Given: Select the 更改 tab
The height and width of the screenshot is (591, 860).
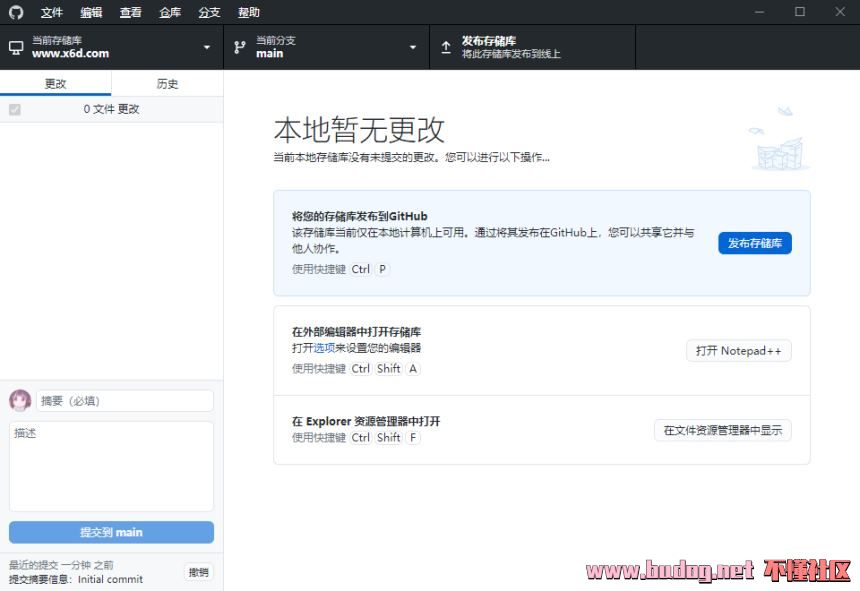Looking at the screenshot, I should click(x=55, y=84).
